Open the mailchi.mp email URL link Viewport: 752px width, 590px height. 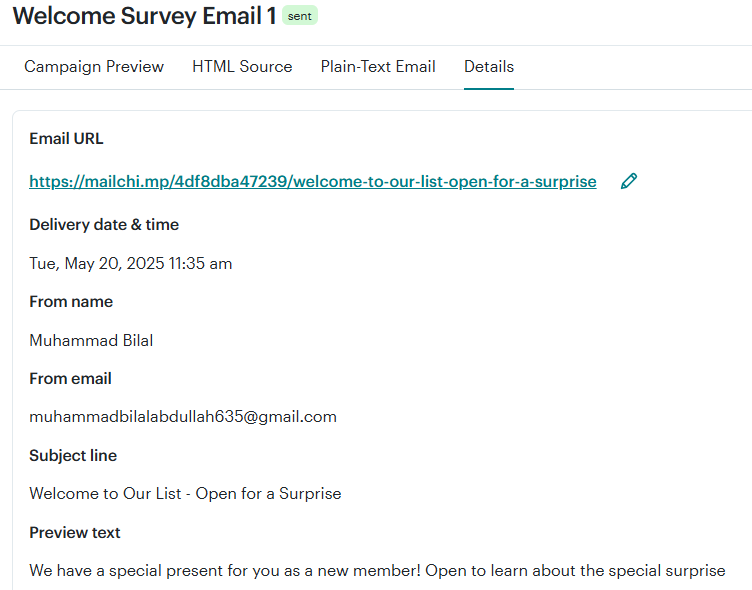[x=313, y=182]
